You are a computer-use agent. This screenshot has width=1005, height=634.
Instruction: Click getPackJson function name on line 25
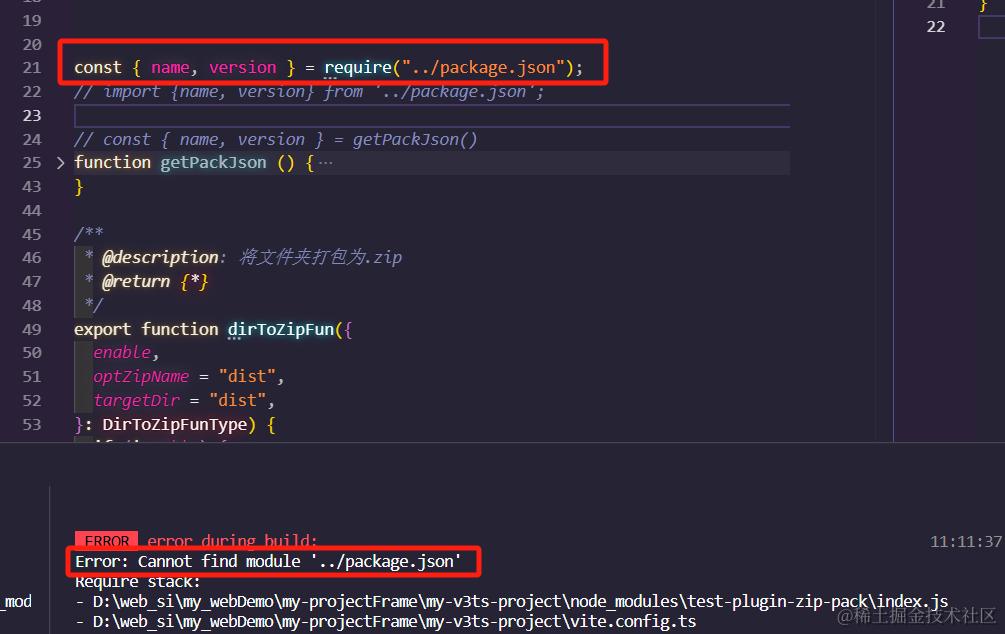tap(213, 163)
